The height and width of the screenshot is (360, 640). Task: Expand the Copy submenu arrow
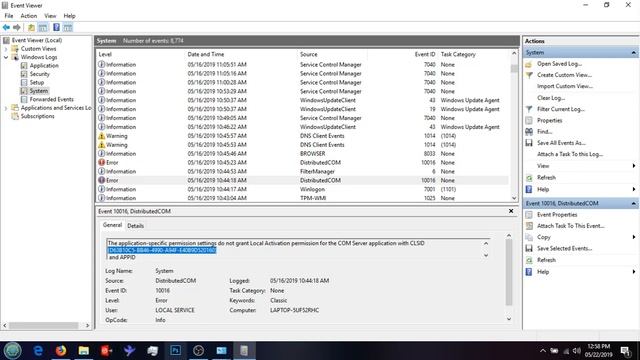pos(633,237)
